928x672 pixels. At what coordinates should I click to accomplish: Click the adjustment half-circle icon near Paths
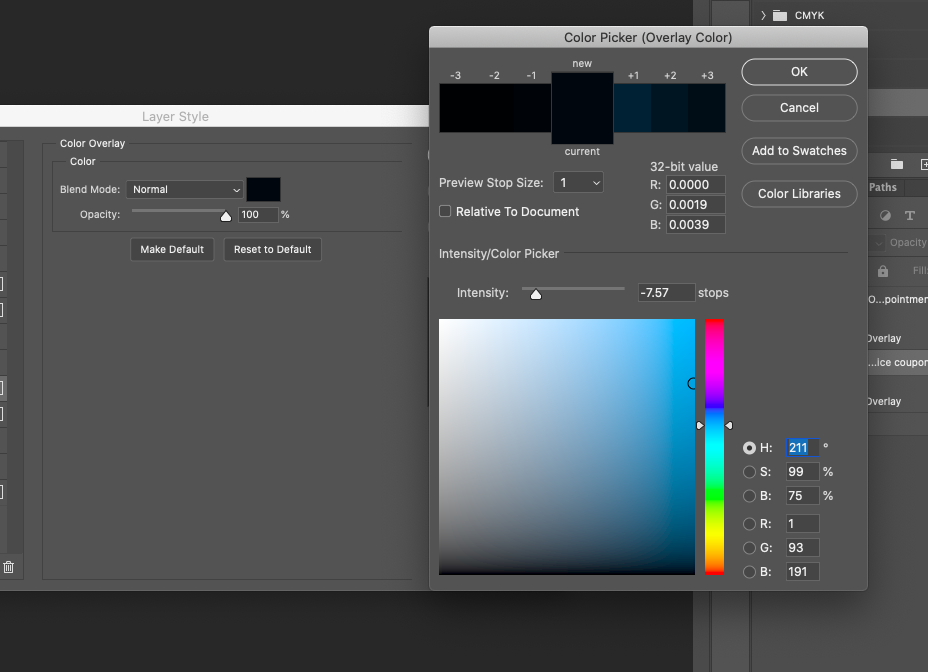(x=886, y=214)
